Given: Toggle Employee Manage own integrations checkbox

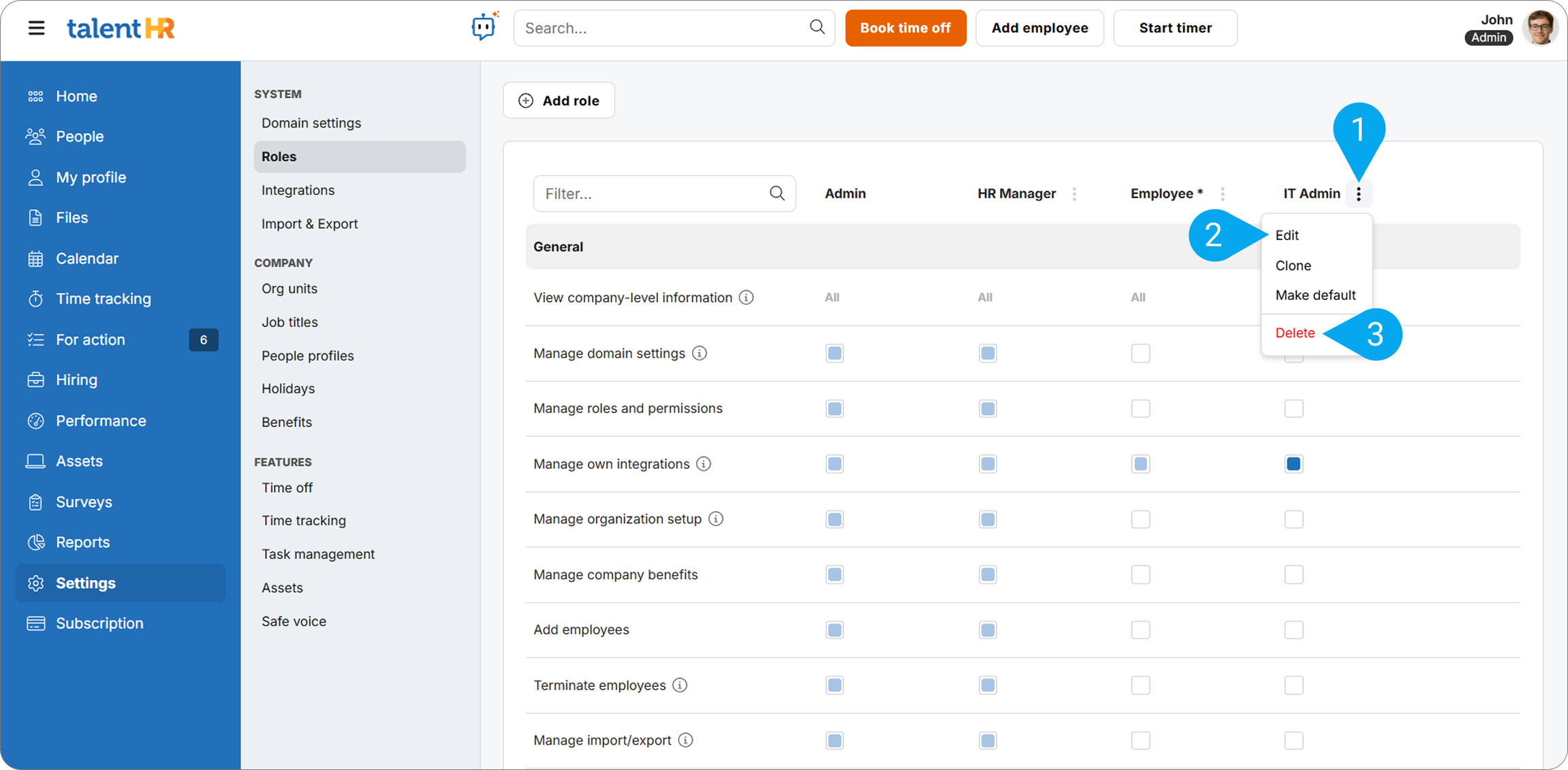Looking at the screenshot, I should click(x=1140, y=464).
